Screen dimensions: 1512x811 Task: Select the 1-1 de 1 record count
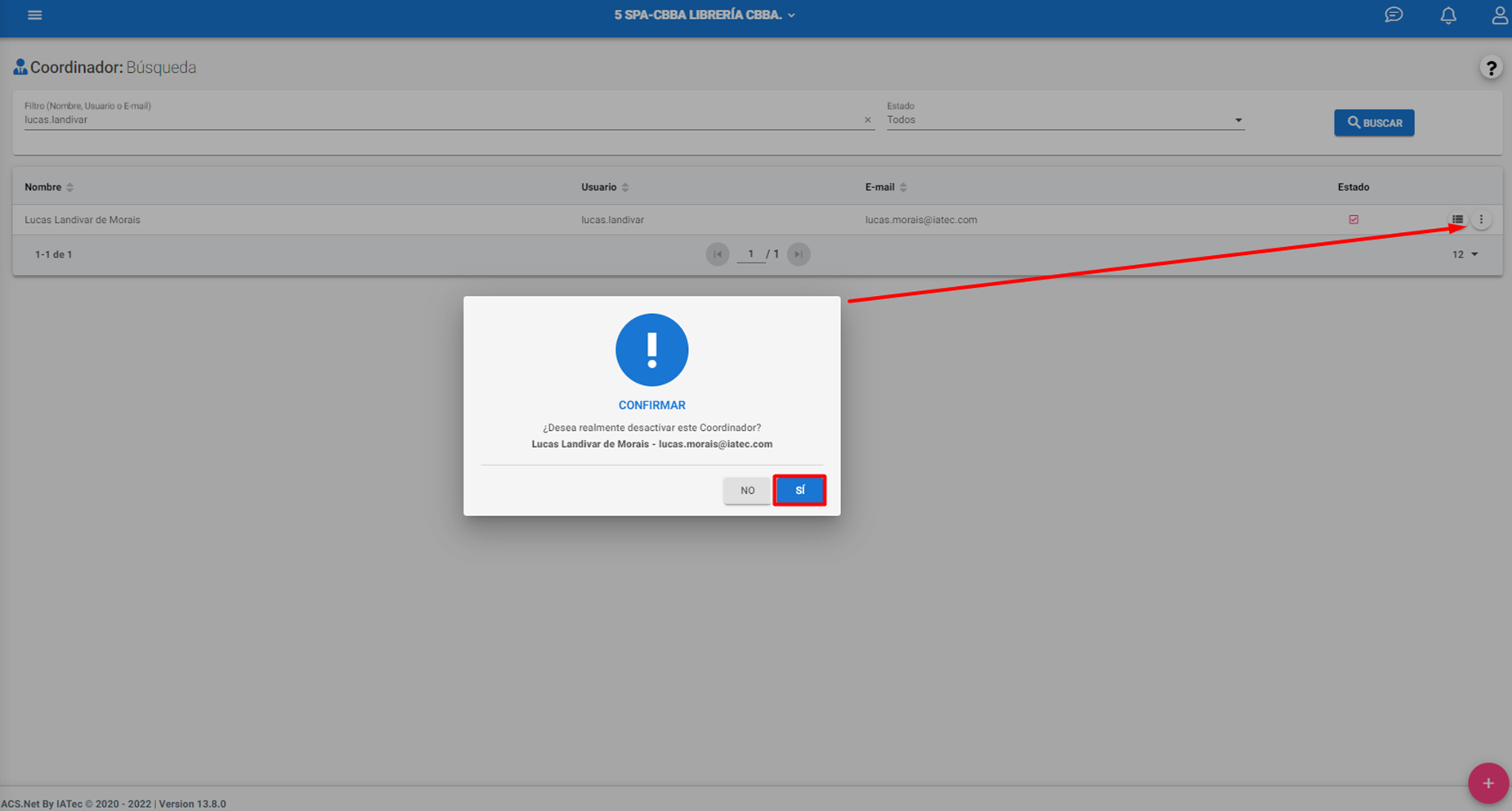tap(53, 254)
